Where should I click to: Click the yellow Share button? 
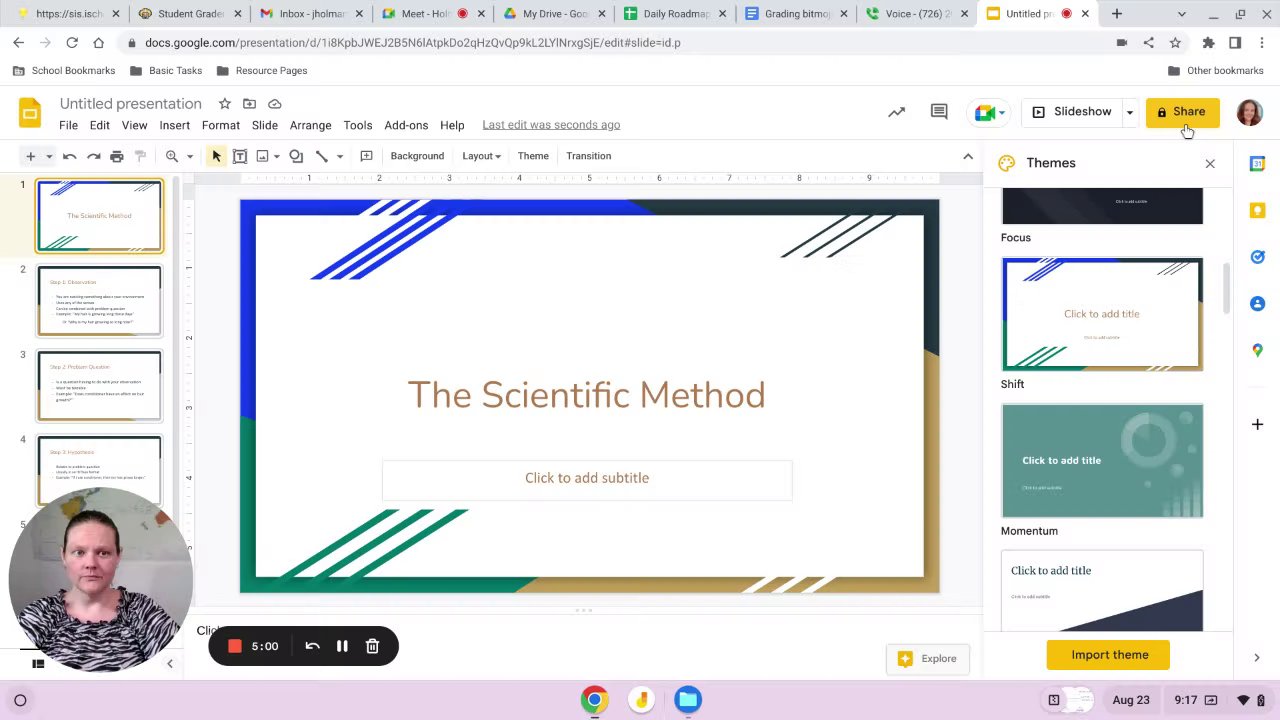pos(1182,112)
